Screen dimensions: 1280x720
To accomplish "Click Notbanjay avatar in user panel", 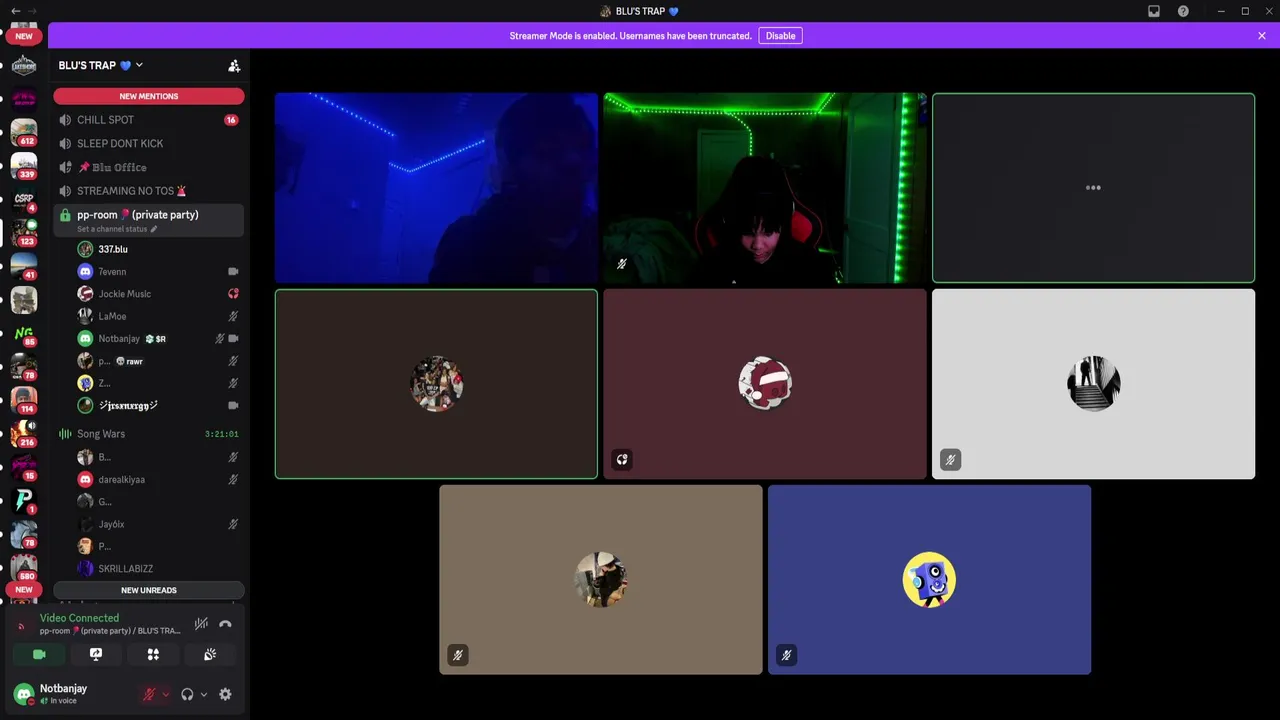I will click(x=24, y=694).
